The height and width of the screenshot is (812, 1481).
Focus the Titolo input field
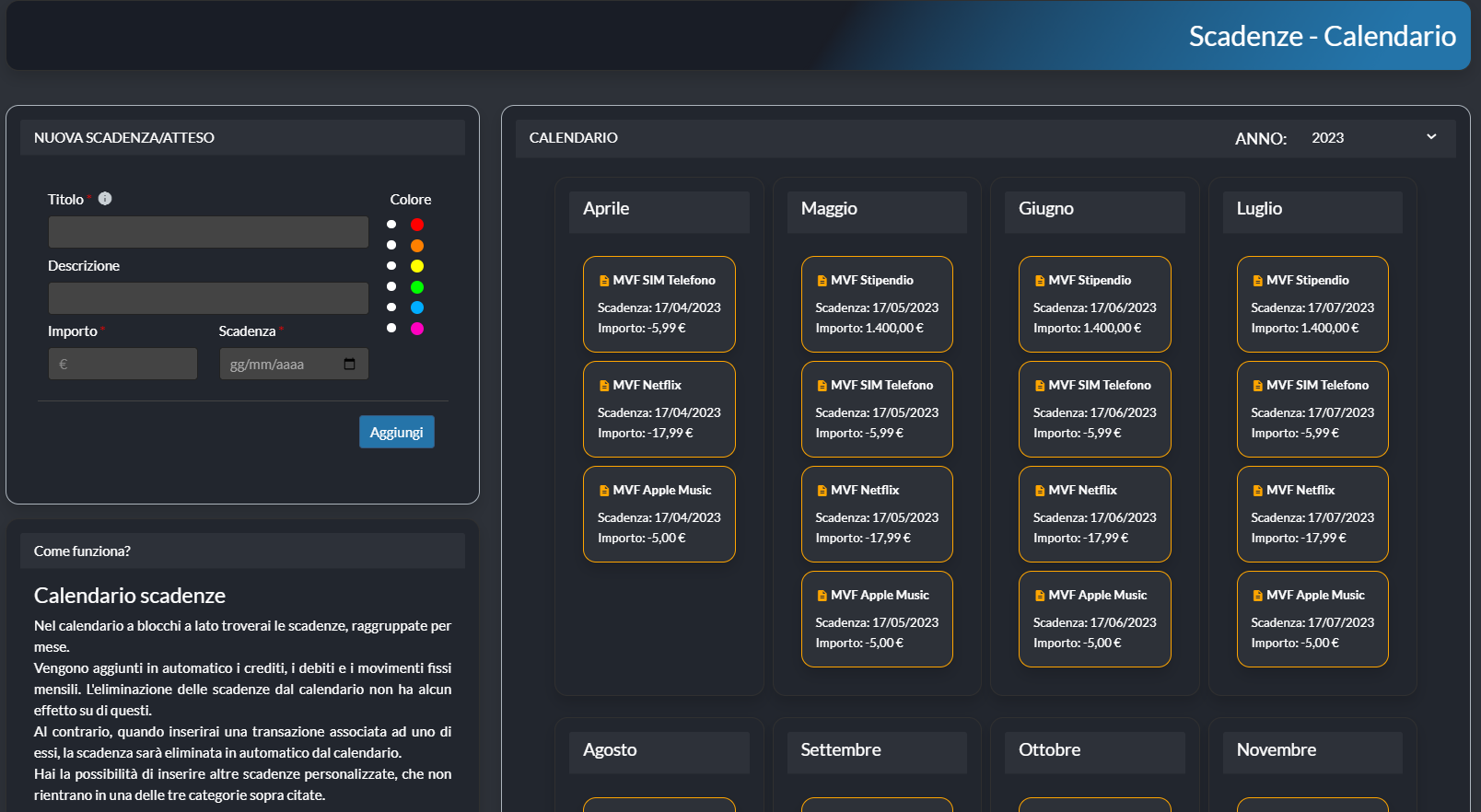(208, 232)
